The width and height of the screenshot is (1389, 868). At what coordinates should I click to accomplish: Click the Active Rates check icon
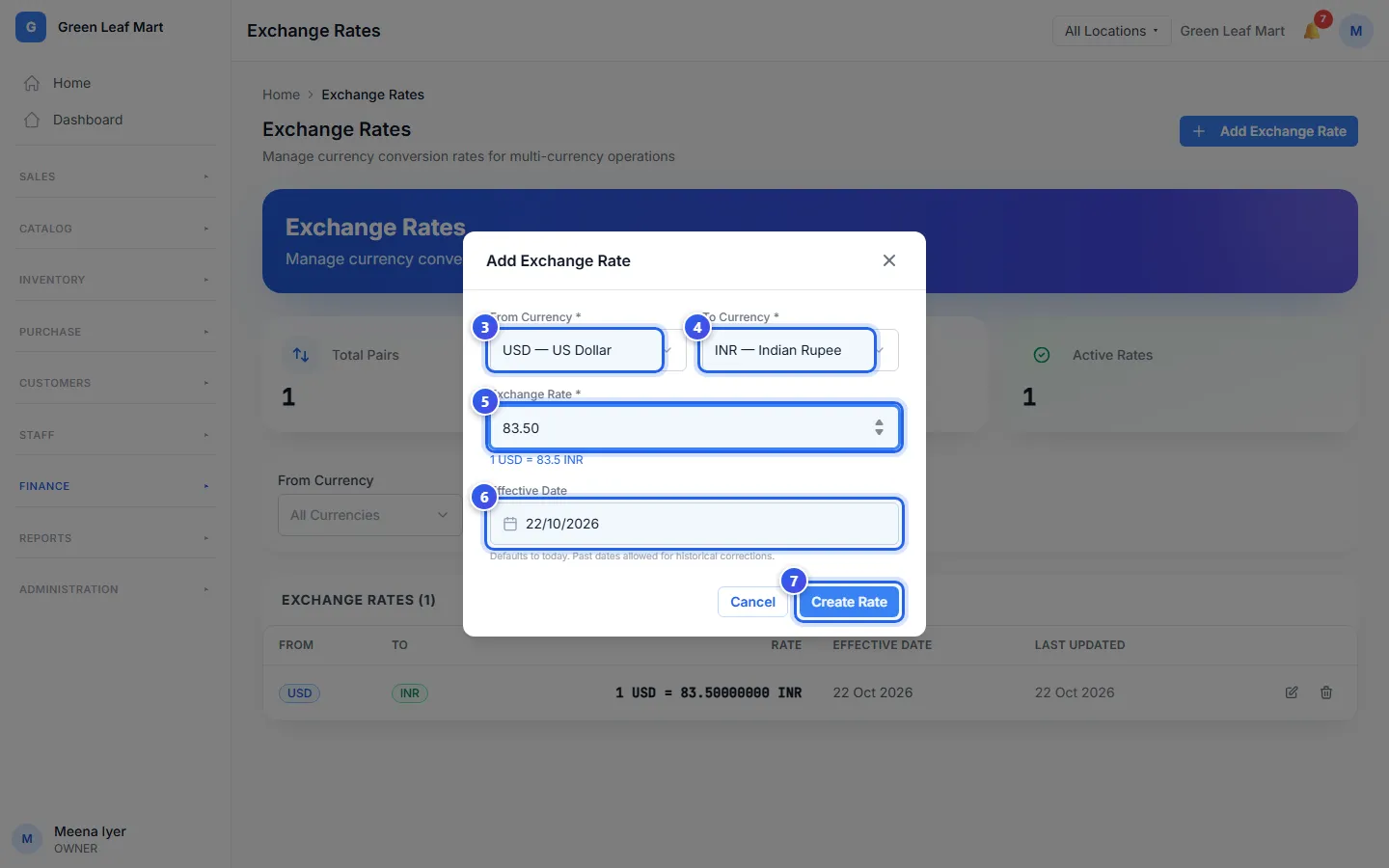coord(1042,355)
